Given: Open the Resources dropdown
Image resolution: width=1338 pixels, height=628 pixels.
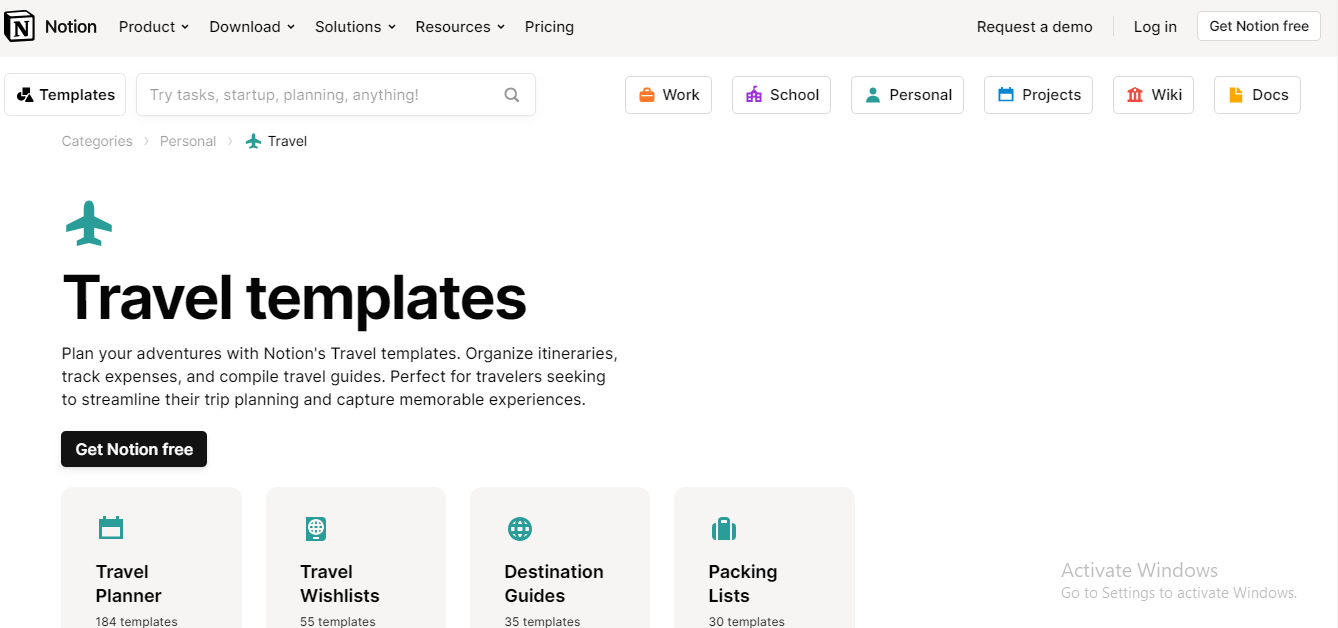Looking at the screenshot, I should click(460, 27).
